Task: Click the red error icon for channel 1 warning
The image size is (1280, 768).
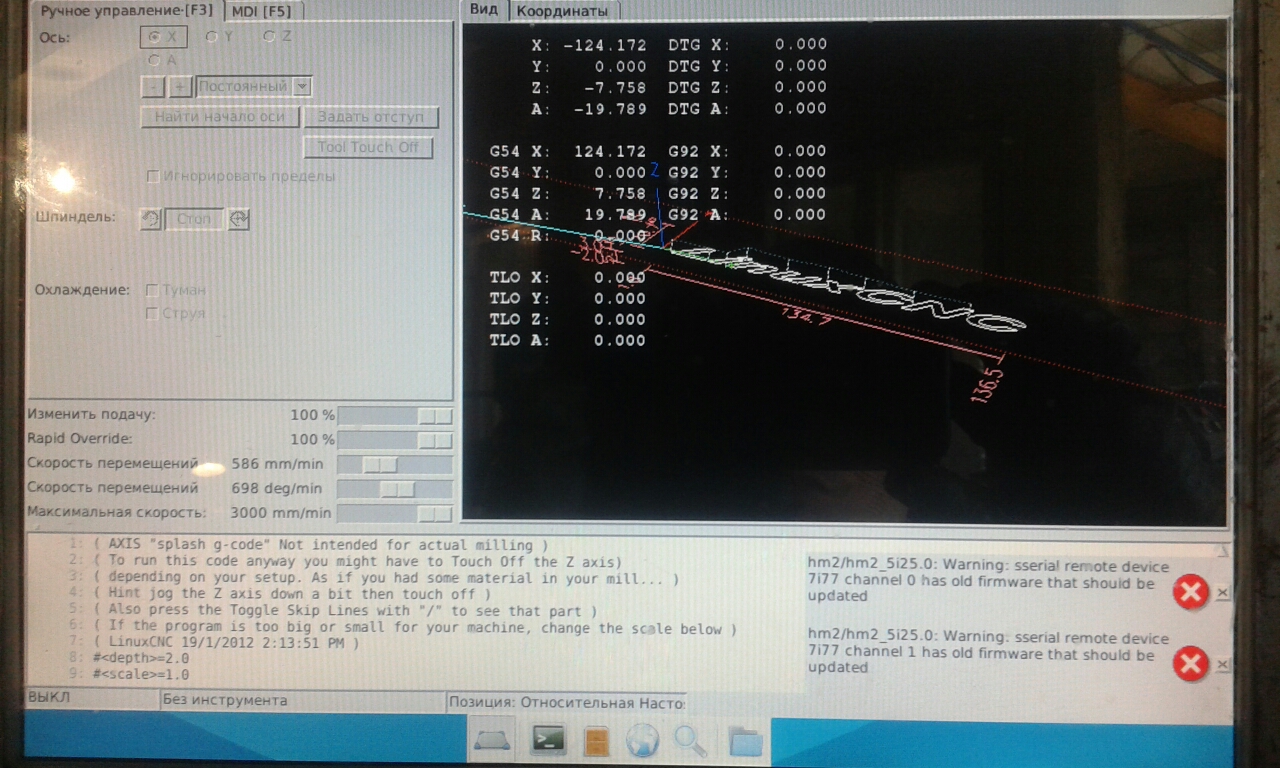Action: [1190, 663]
